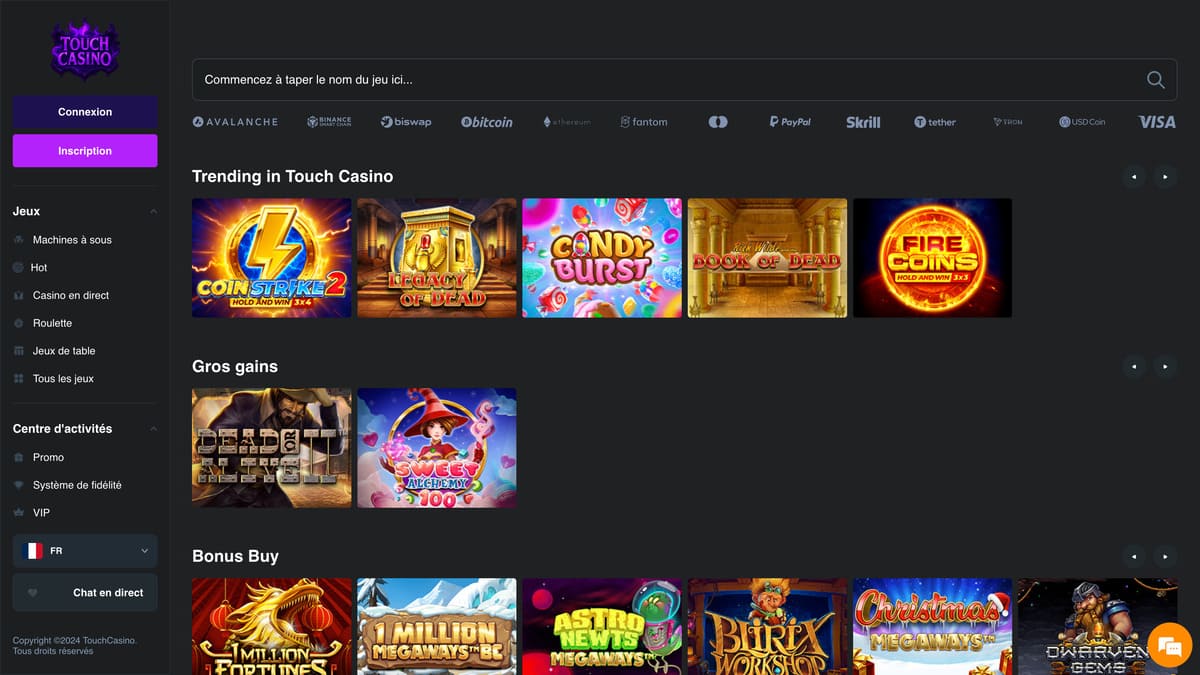
Task: Start Chat en direct
Action: 84,592
